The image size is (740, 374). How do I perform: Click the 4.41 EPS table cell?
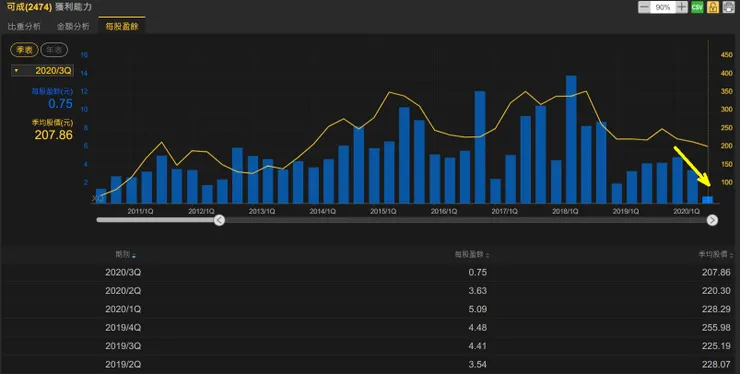pyautogui.click(x=478, y=346)
